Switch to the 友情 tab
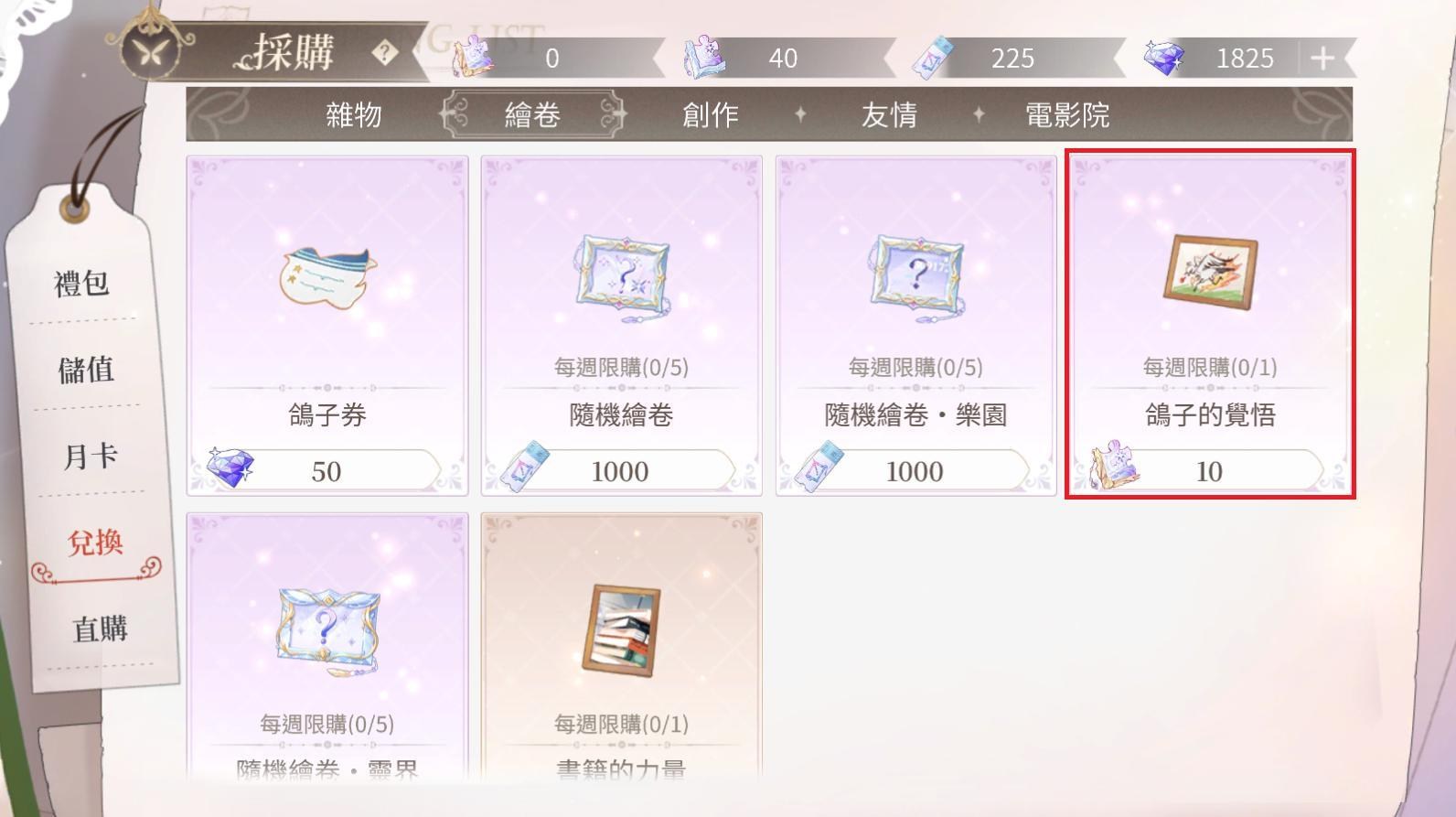The width and height of the screenshot is (1456, 817). 889,115
